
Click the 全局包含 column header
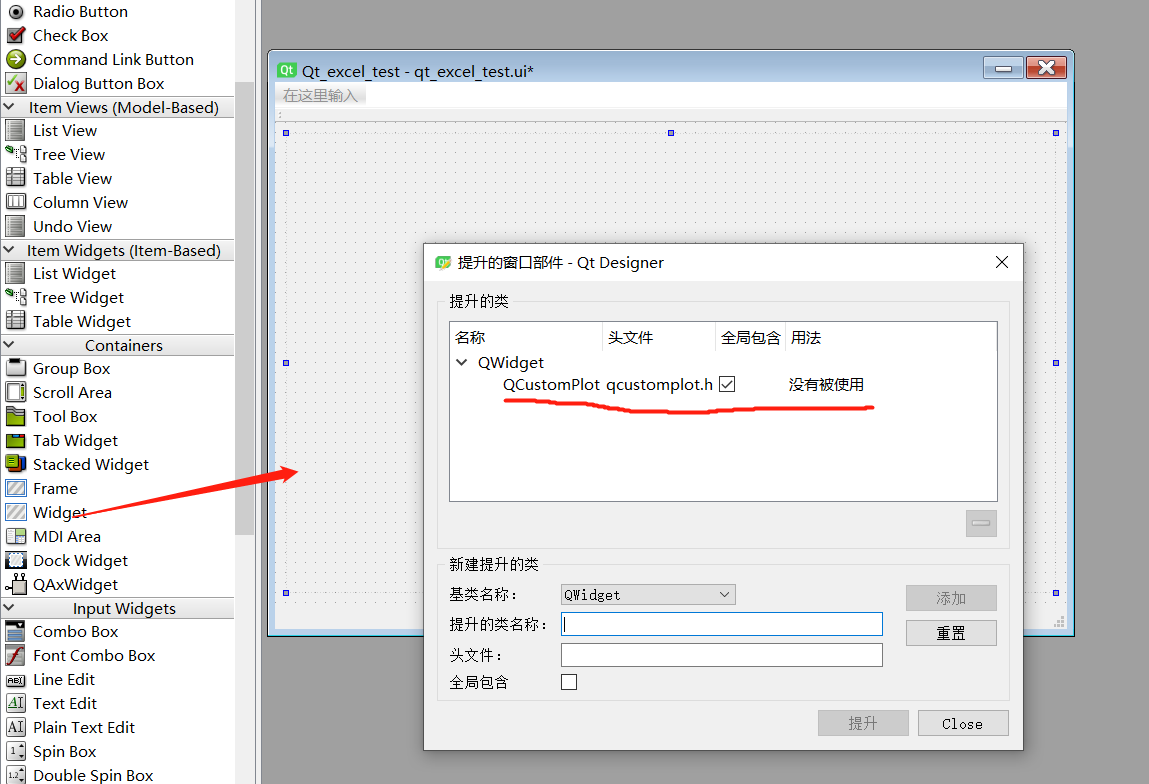(x=750, y=337)
